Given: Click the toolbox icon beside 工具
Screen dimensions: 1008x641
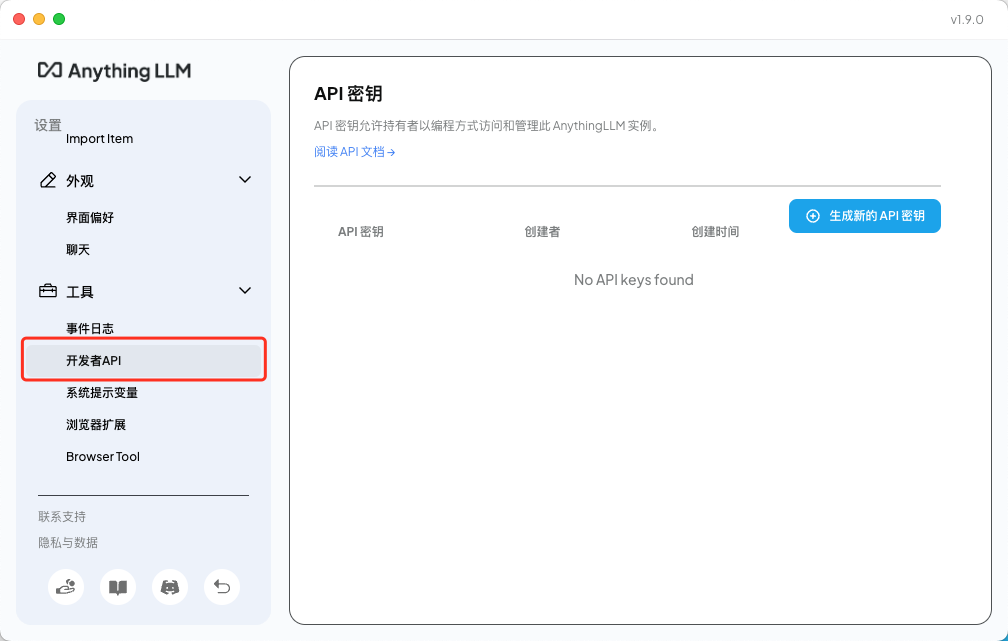Looking at the screenshot, I should point(48,291).
